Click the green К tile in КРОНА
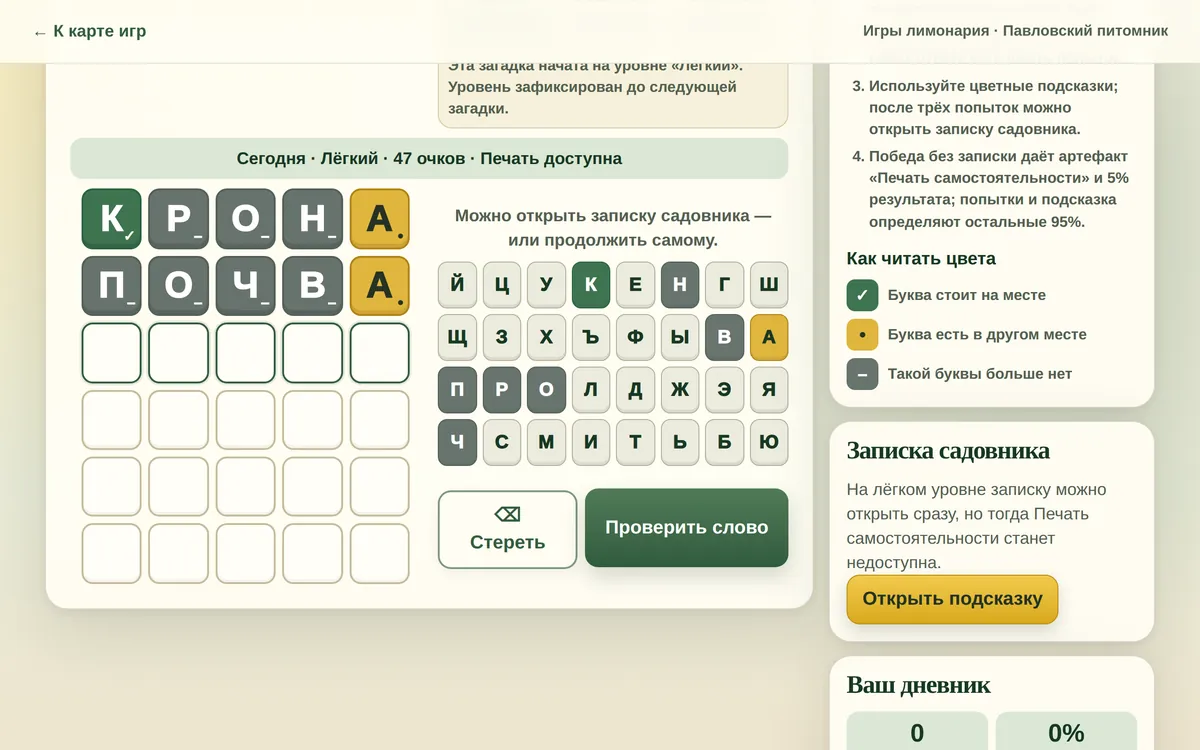This screenshot has width=1200, height=750. [112, 219]
